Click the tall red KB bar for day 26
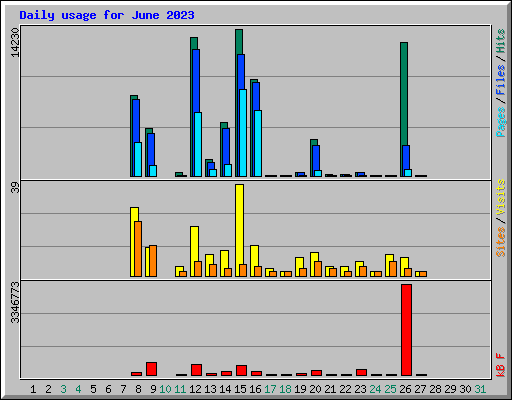 click(x=406, y=330)
